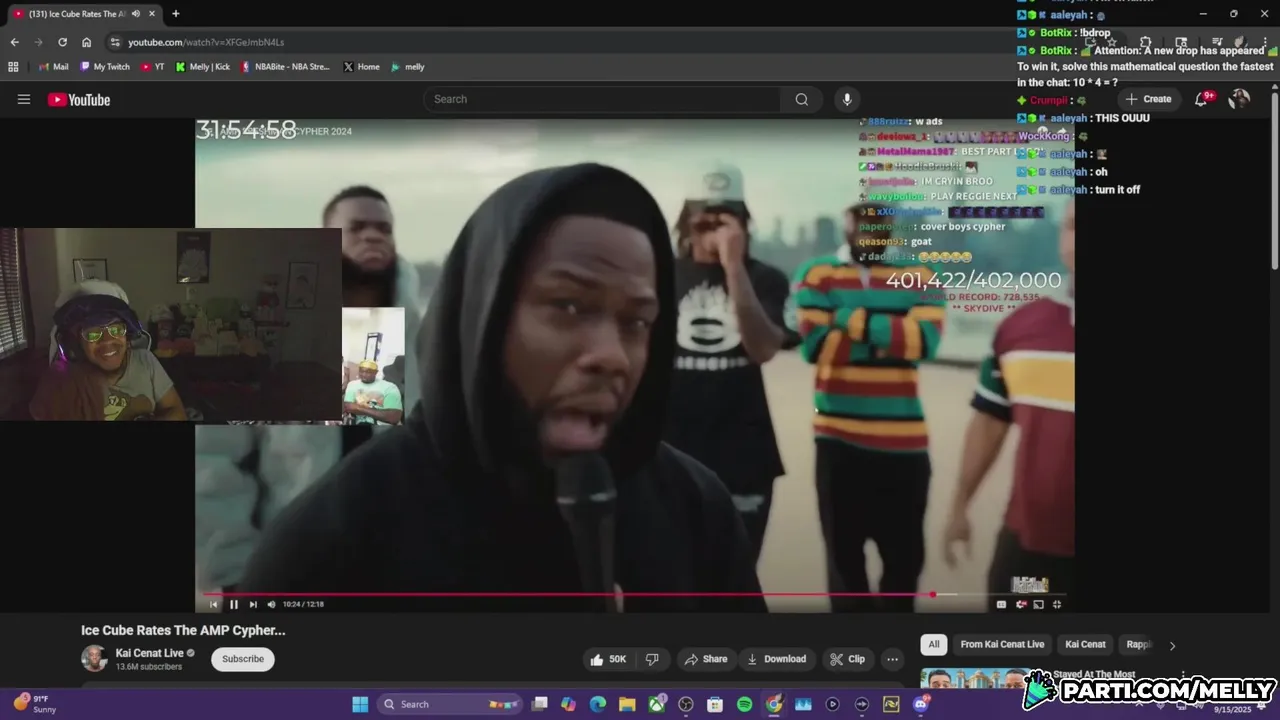
Task: Focus the YouTube search field
Action: 604,99
